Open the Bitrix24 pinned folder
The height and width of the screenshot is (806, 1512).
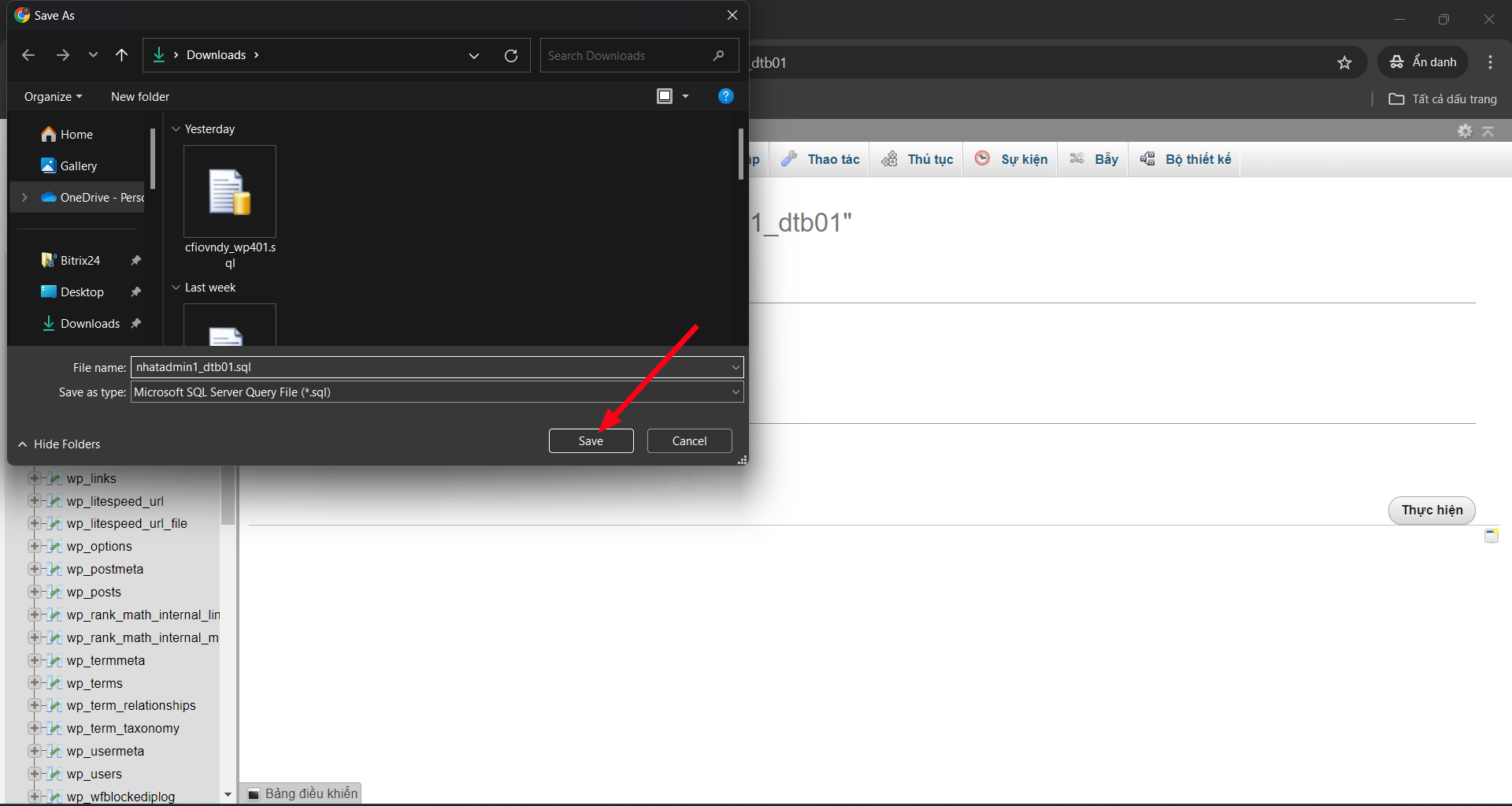pyautogui.click(x=80, y=261)
